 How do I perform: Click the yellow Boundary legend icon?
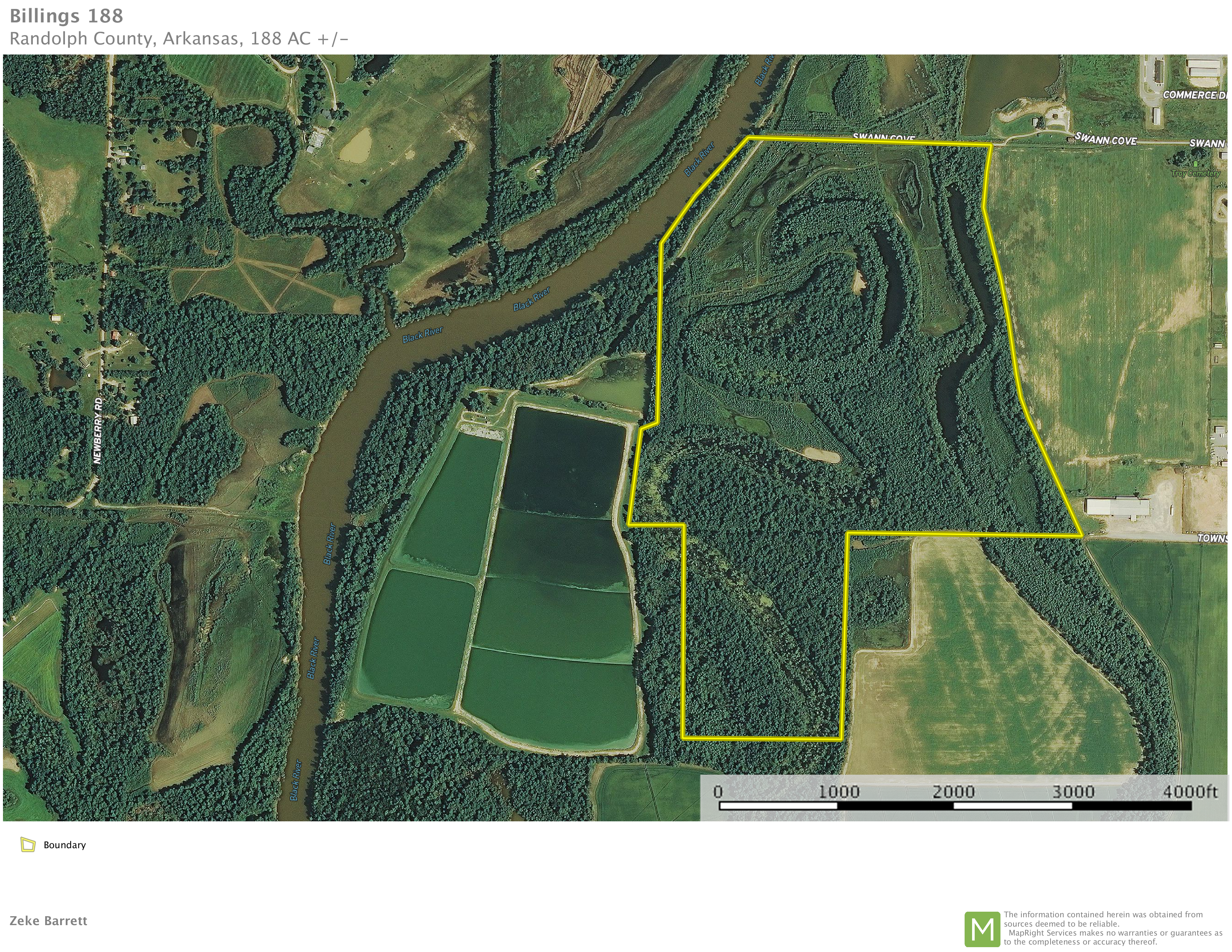[28, 844]
